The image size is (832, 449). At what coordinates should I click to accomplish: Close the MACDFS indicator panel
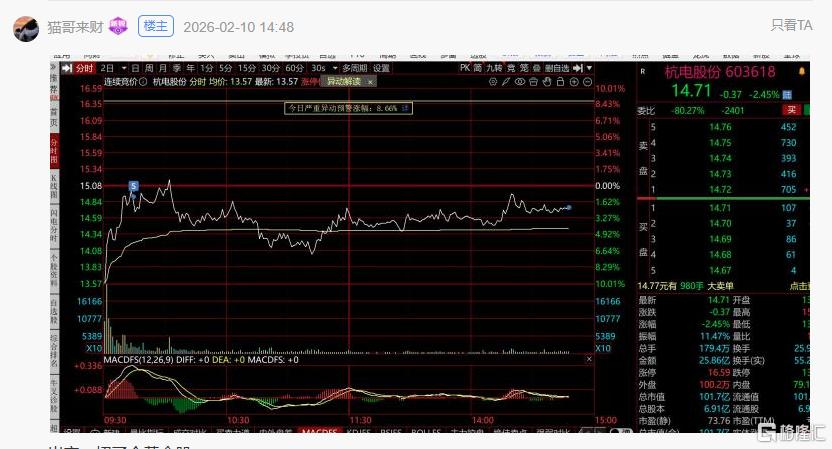tap(589, 359)
